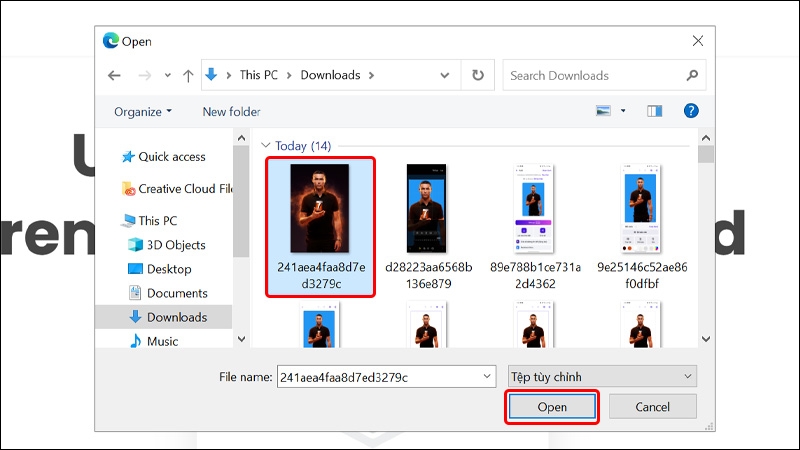Click the Desktop icon in the sidebar
The image size is (800, 450).
pos(135,268)
